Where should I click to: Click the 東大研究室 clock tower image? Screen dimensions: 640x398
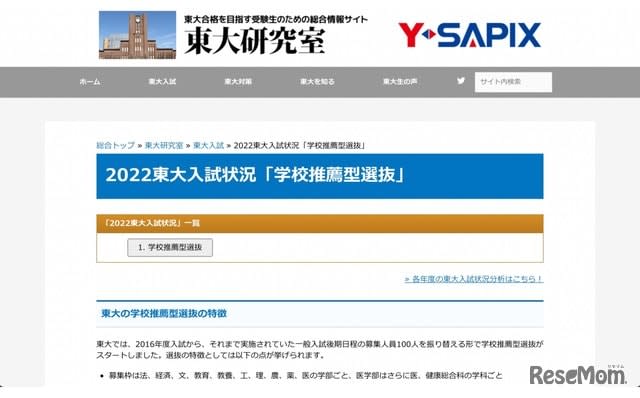pos(138,35)
